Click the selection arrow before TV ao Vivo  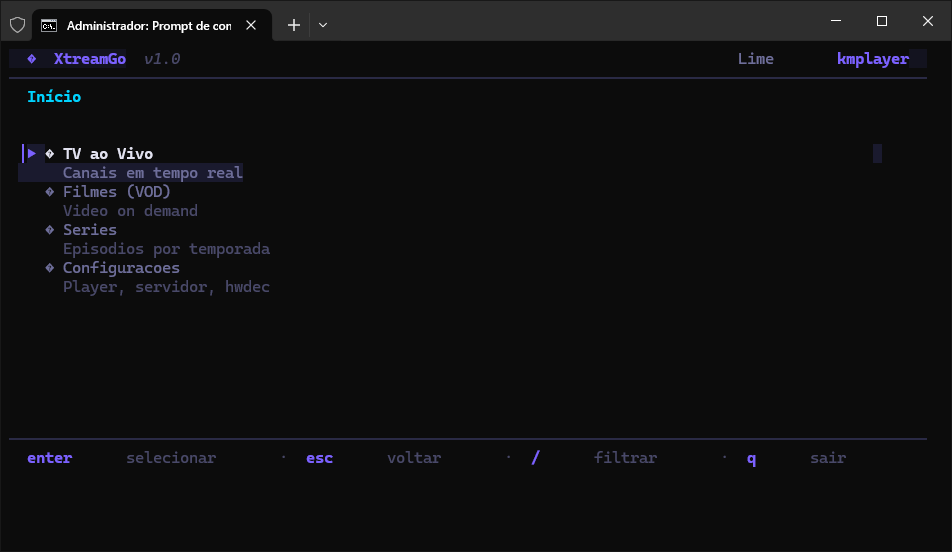pyautogui.click(x=32, y=154)
